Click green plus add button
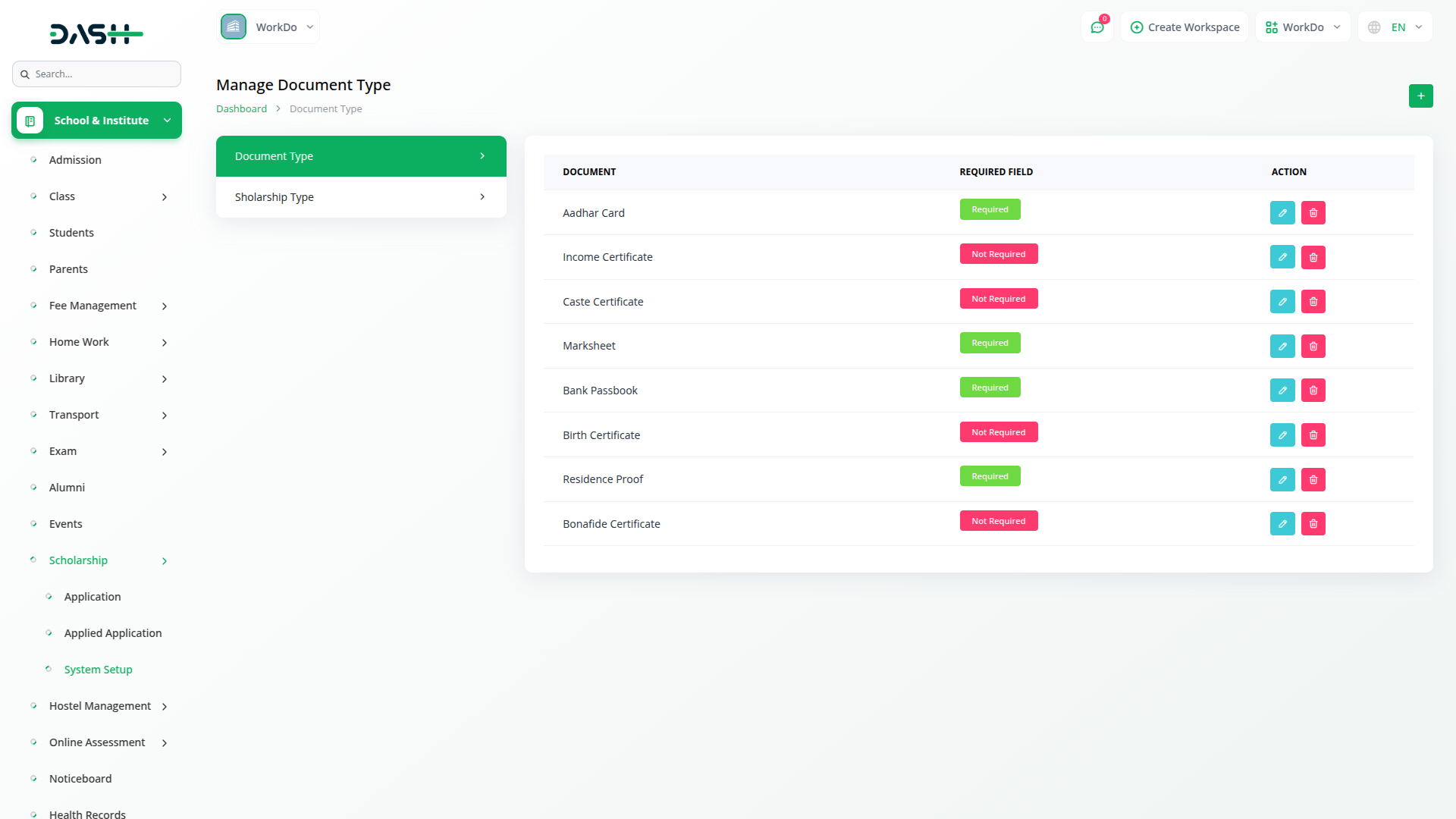1456x819 pixels. point(1420,96)
